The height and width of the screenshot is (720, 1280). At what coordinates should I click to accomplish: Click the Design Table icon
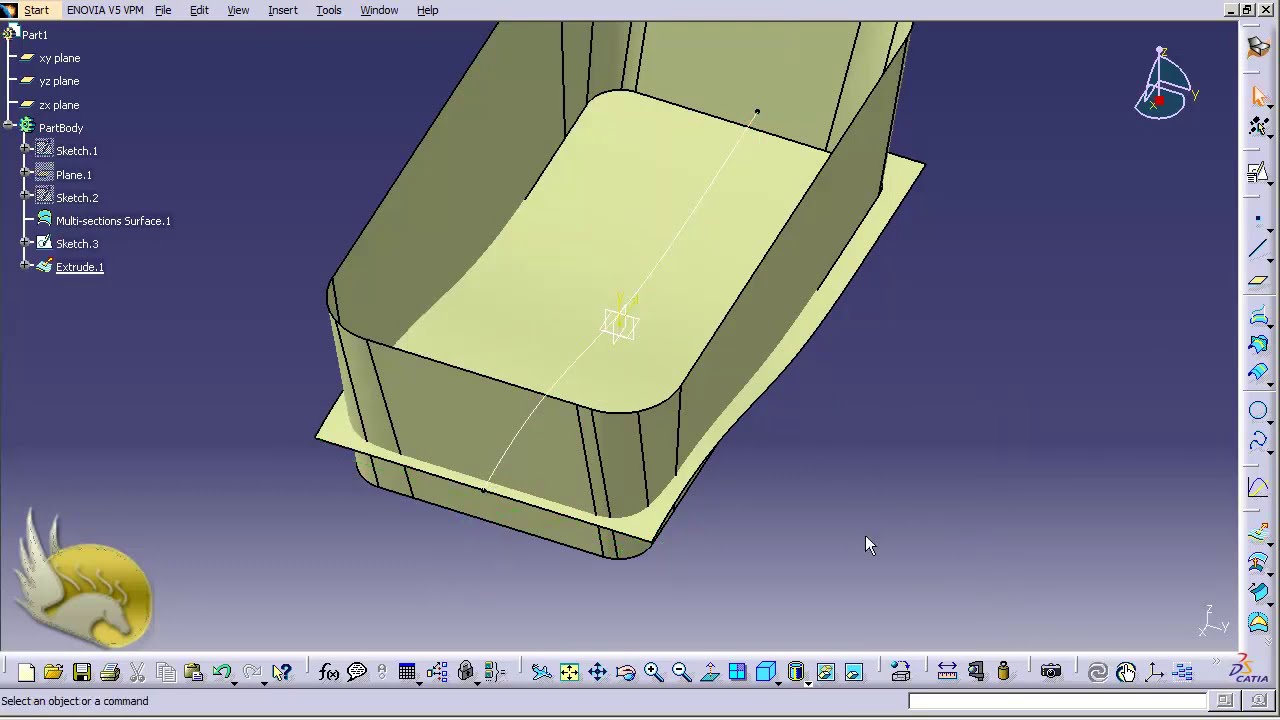[407, 673]
